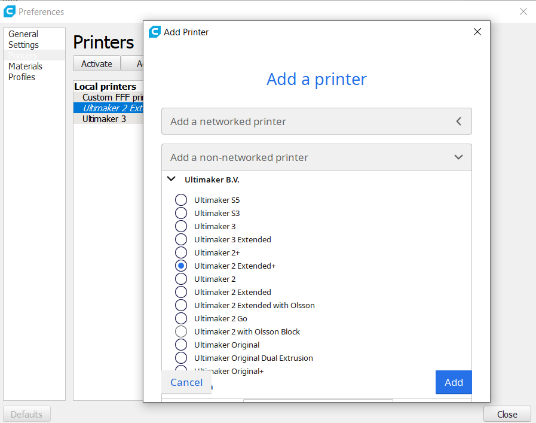Pick the plain Ultimaker 2 radio option
This screenshot has height=423, width=536.
(x=181, y=279)
